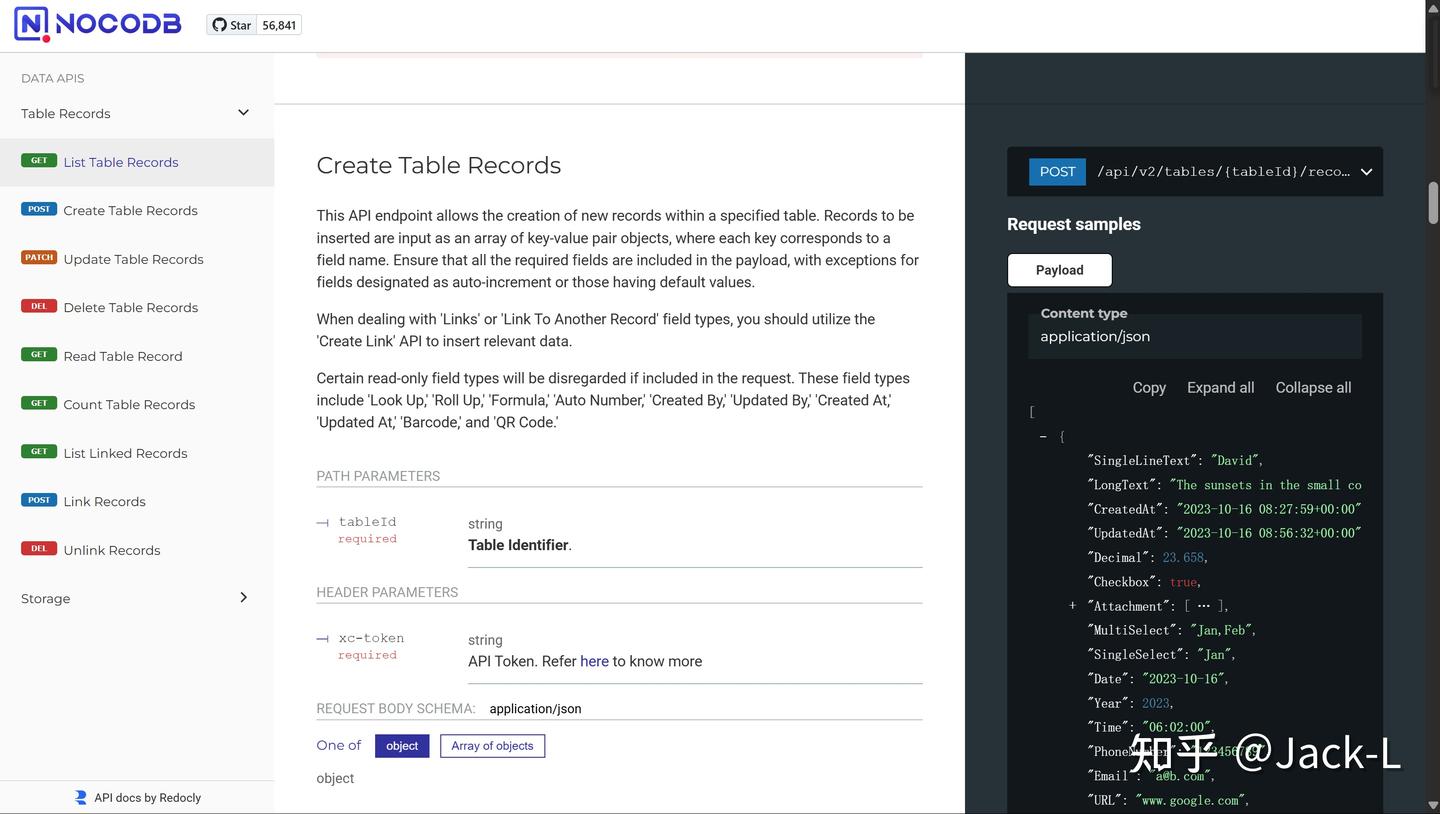Open Count Table Records in sidebar
Screen dimensions: 1440x814
click(129, 404)
